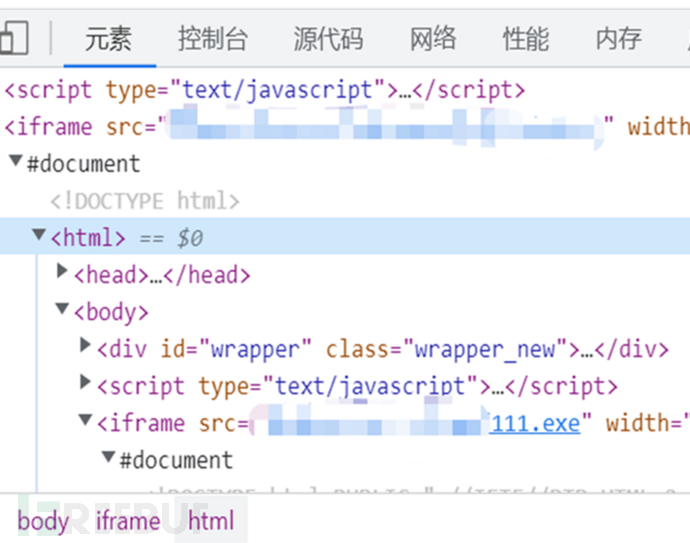Open the 性能 tab
Image resolution: width=690 pixels, height=543 pixels.
tap(526, 39)
